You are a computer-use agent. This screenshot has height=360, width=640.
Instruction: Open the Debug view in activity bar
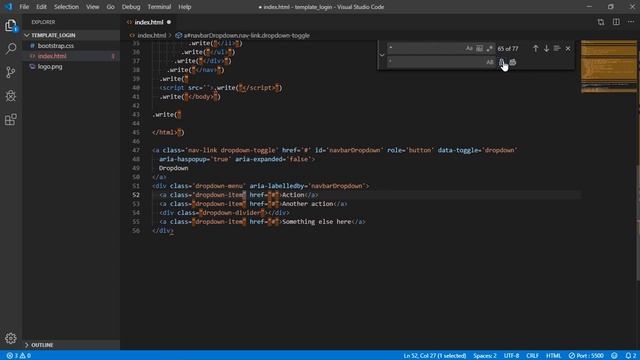(11, 96)
